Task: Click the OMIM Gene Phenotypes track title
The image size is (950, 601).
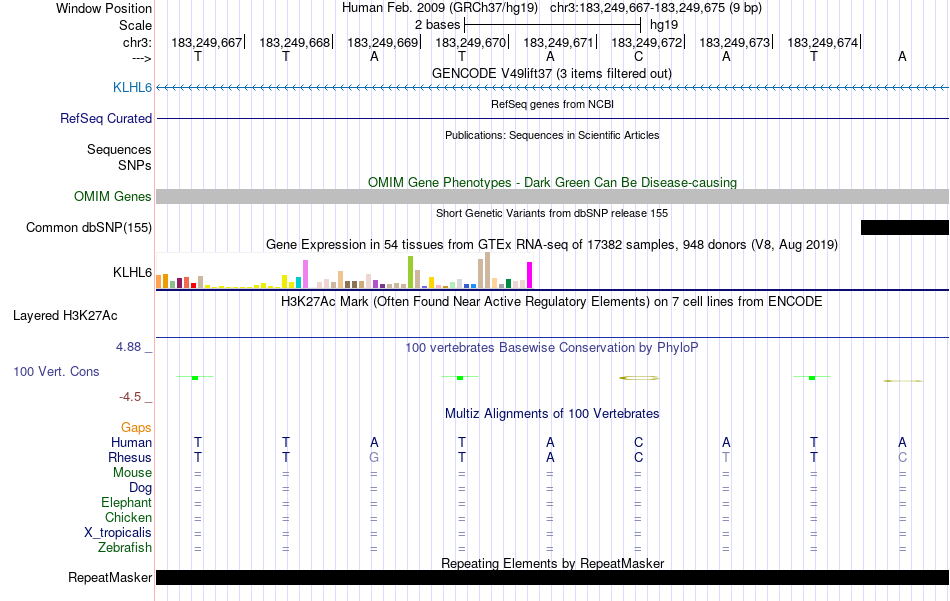Action: pos(552,182)
